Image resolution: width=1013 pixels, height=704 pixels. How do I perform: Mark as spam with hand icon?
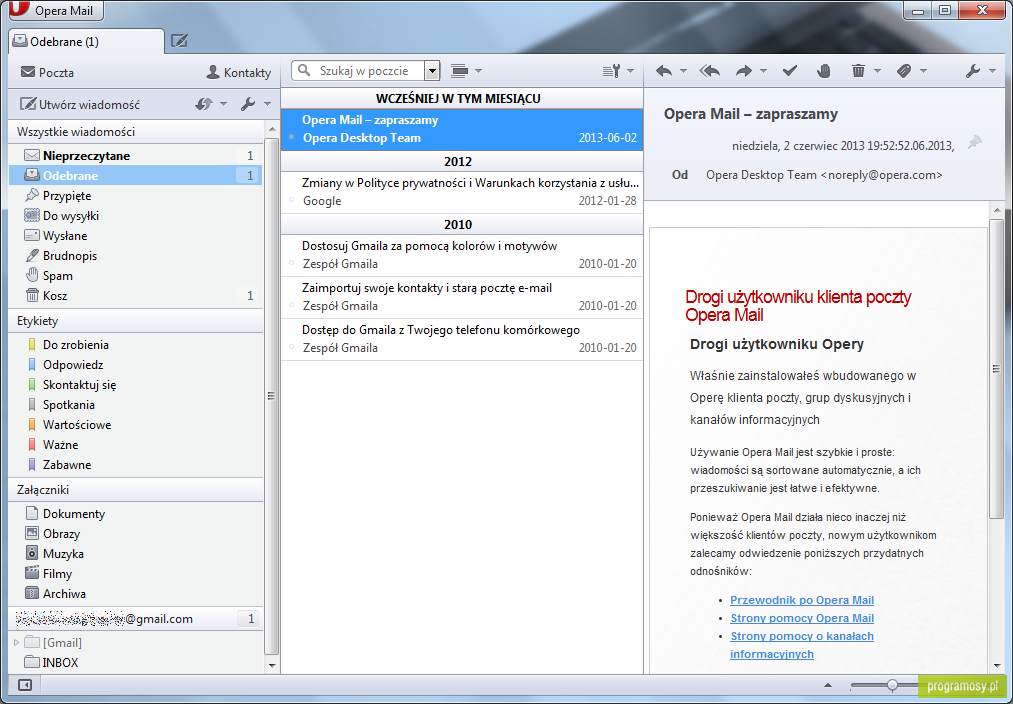[x=823, y=71]
